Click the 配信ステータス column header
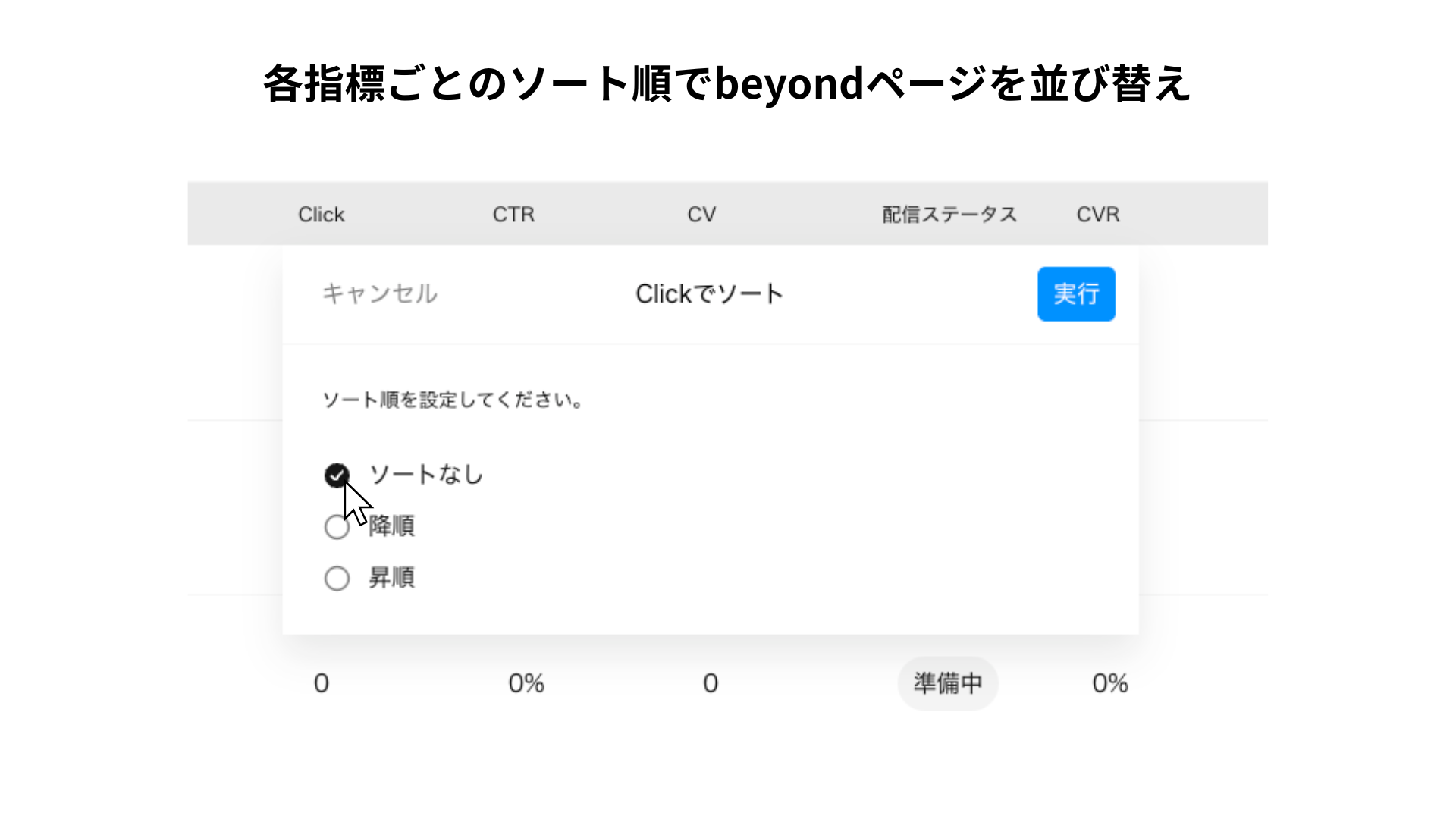 pyautogui.click(x=949, y=215)
